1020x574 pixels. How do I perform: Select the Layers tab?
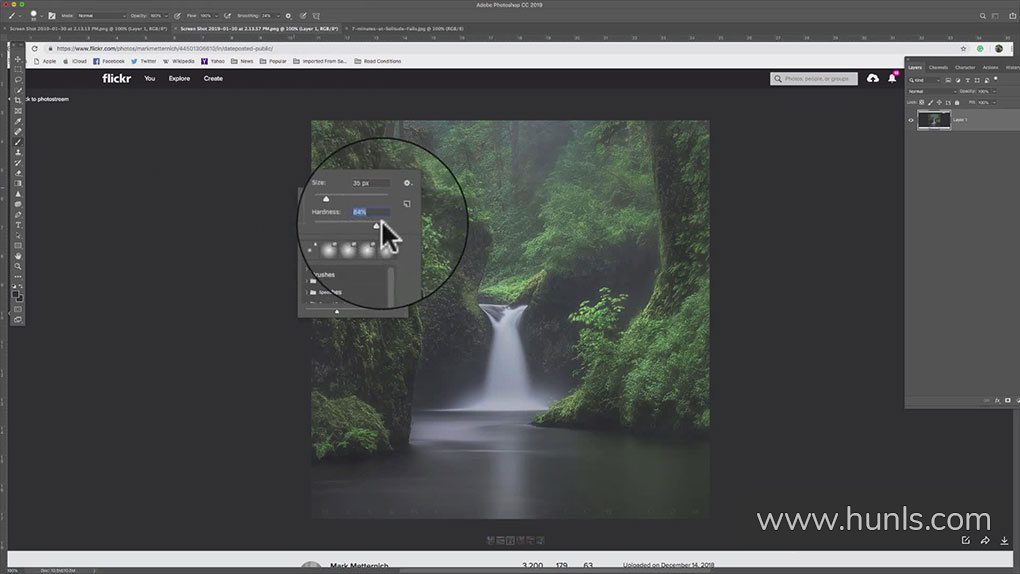(915, 68)
